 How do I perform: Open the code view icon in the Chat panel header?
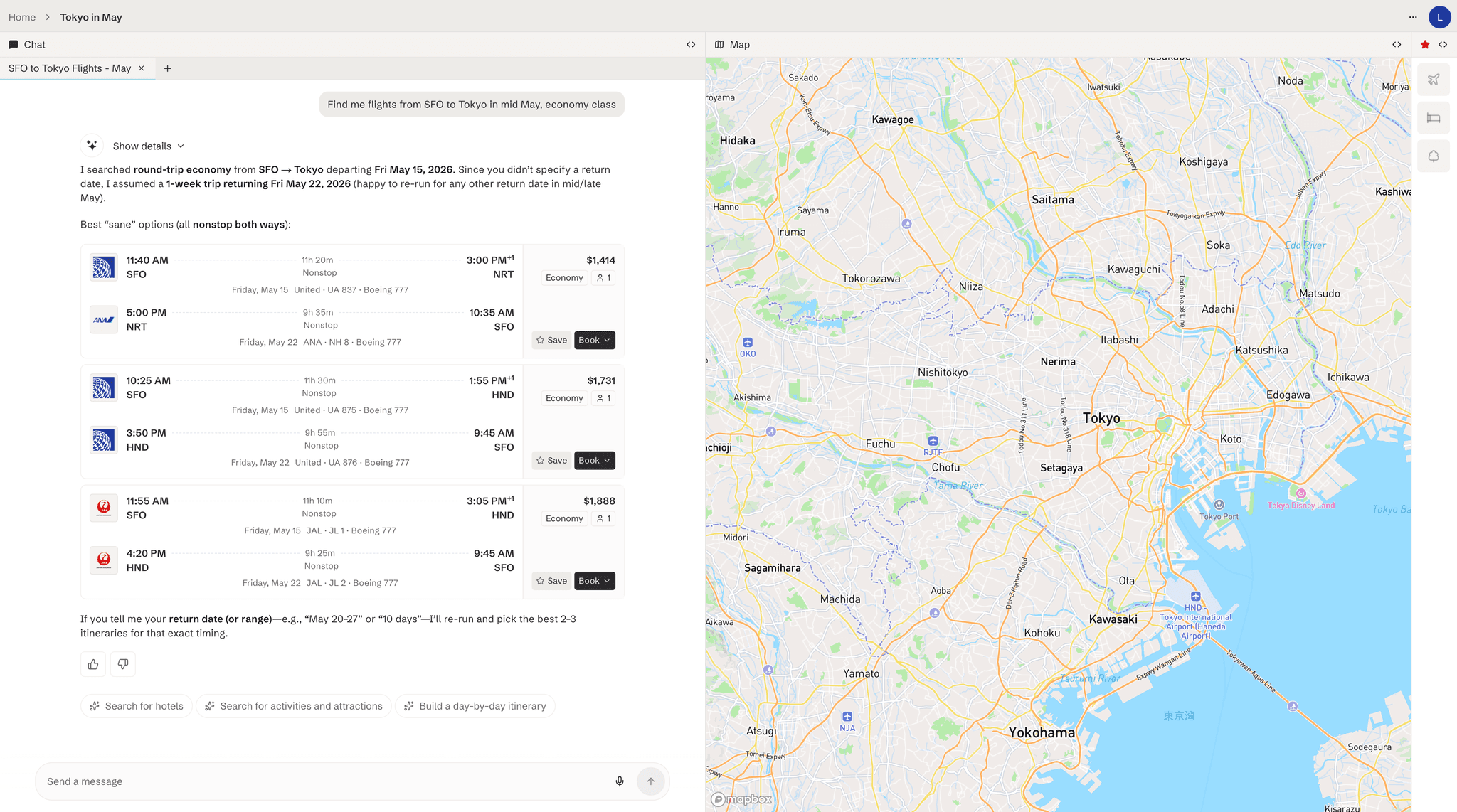690,44
